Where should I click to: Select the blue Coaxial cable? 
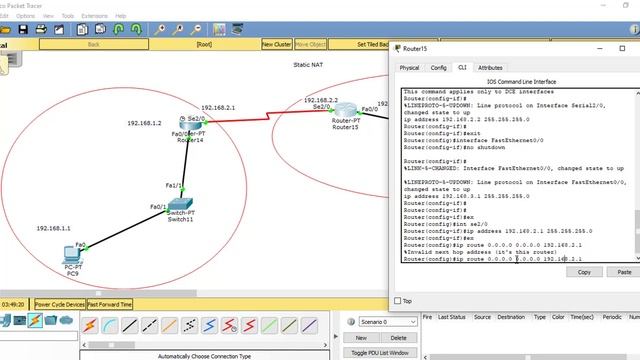point(210,325)
